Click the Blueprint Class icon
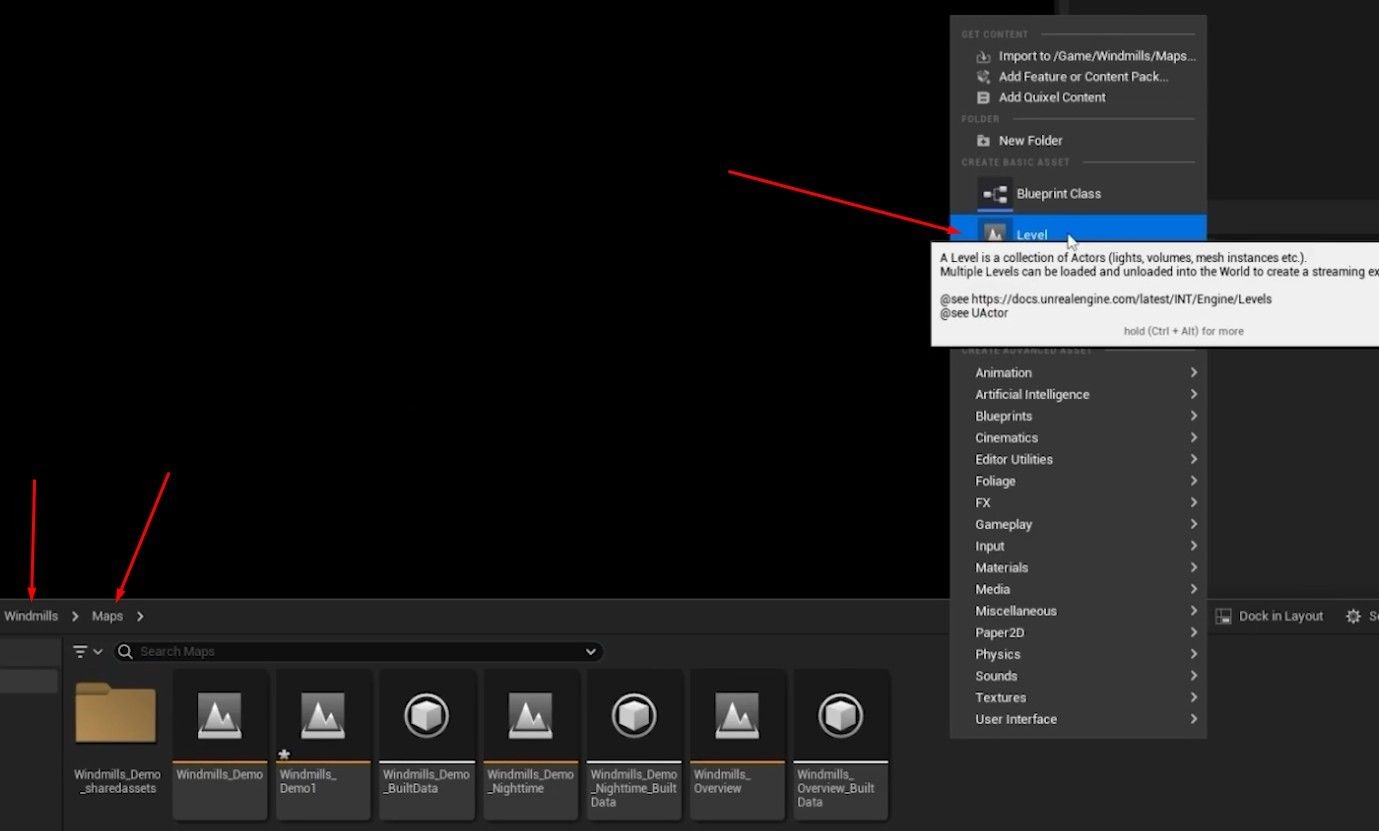This screenshot has height=831, width=1379. (995, 194)
